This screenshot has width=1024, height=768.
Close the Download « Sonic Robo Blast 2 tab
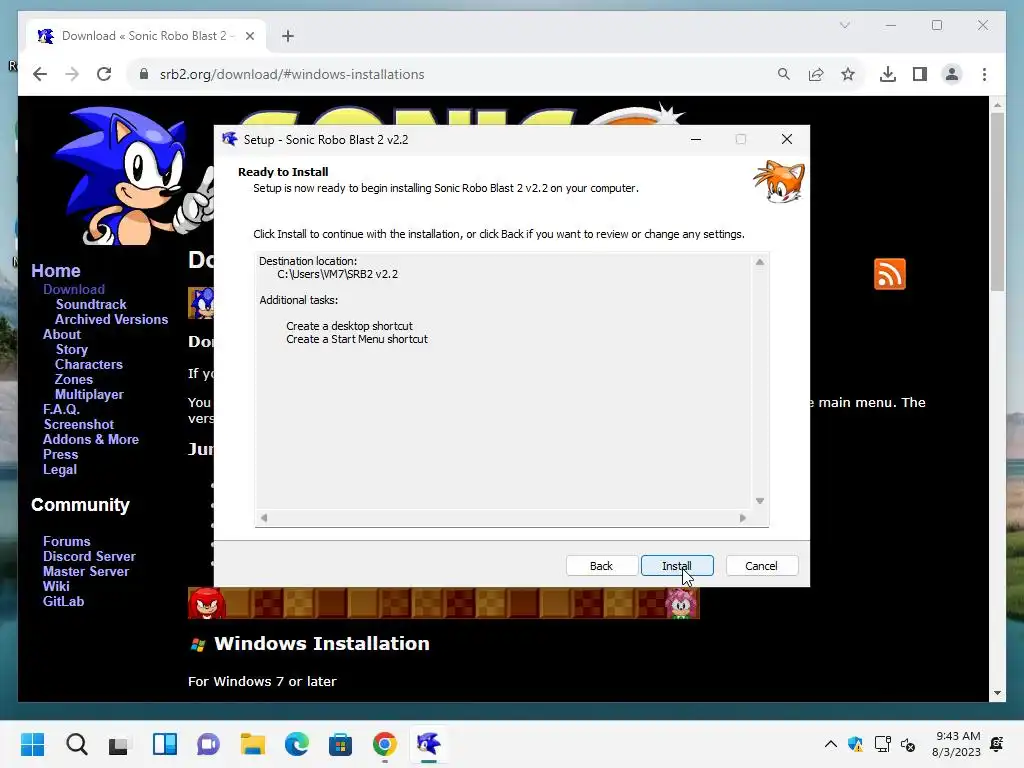click(249, 36)
